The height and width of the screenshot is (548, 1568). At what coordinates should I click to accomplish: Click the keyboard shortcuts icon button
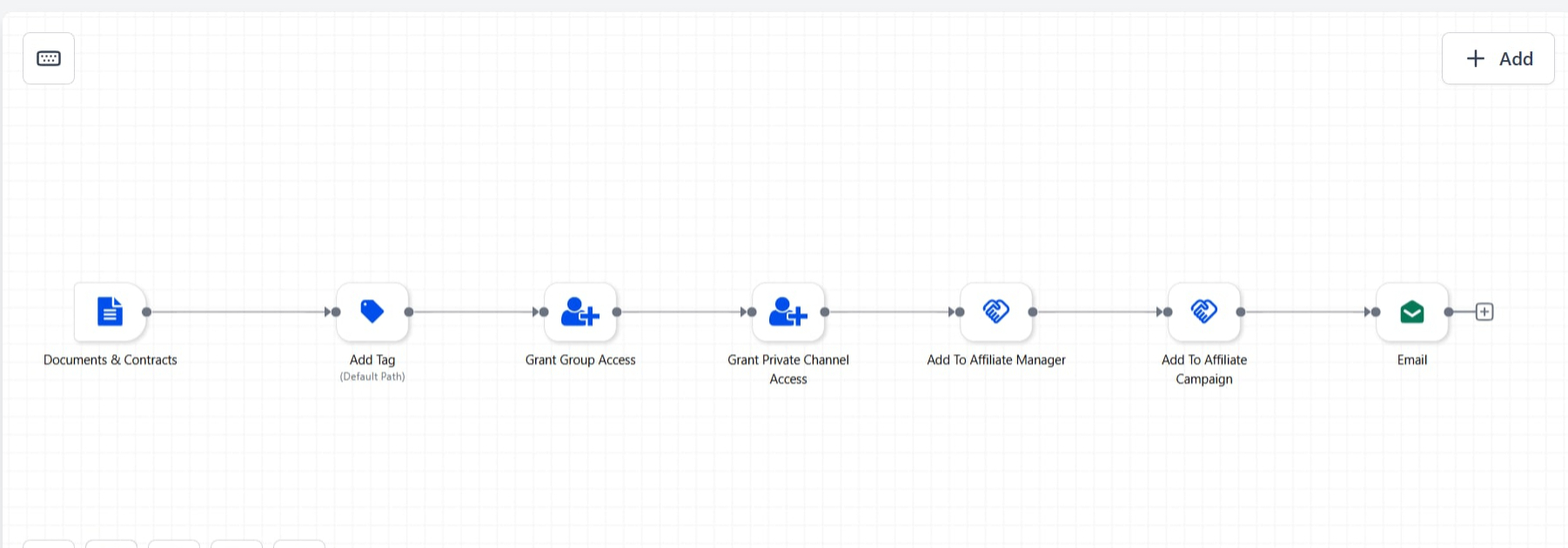coord(49,58)
